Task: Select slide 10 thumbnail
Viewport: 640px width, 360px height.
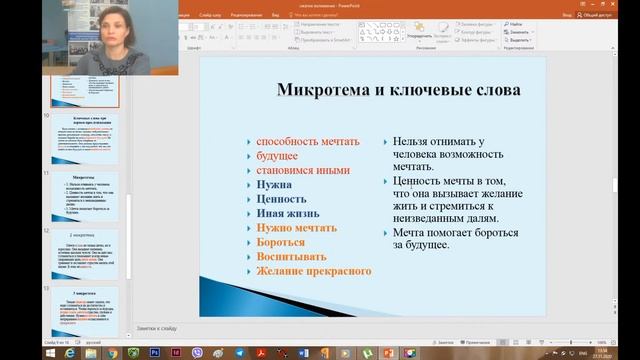Action: tap(85, 139)
